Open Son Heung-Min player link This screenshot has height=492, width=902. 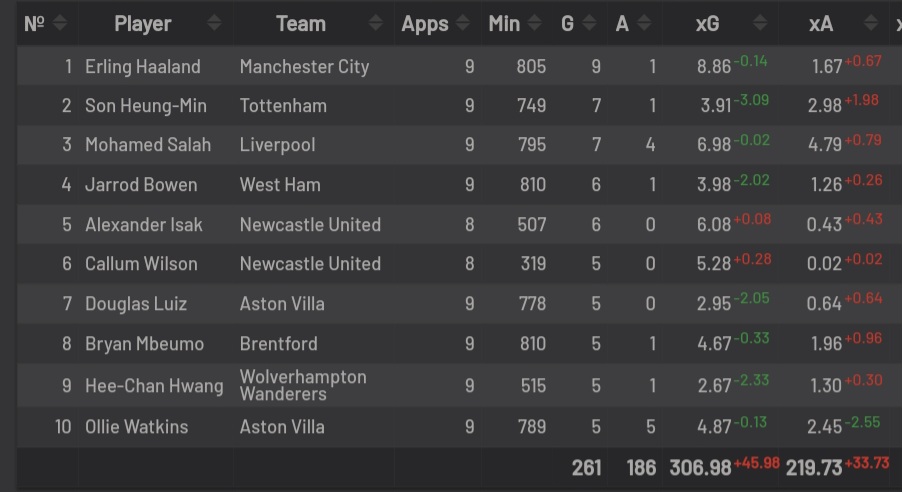tap(146, 106)
